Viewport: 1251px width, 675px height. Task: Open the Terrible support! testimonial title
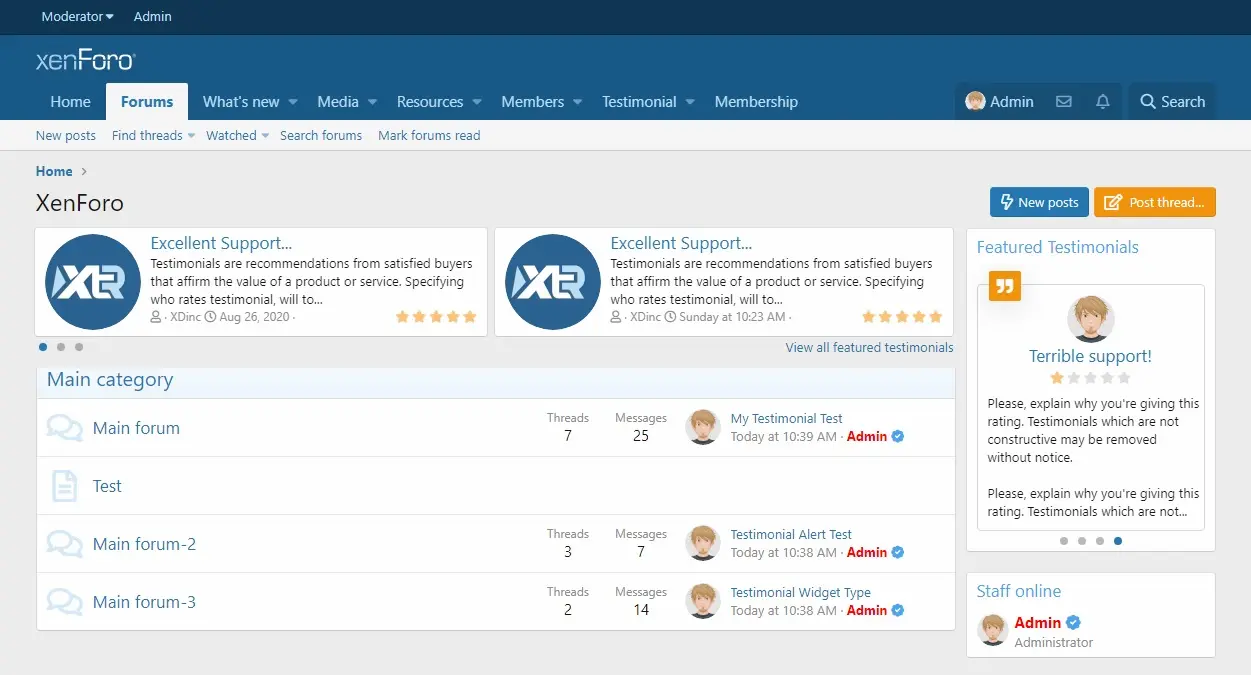click(x=1090, y=356)
